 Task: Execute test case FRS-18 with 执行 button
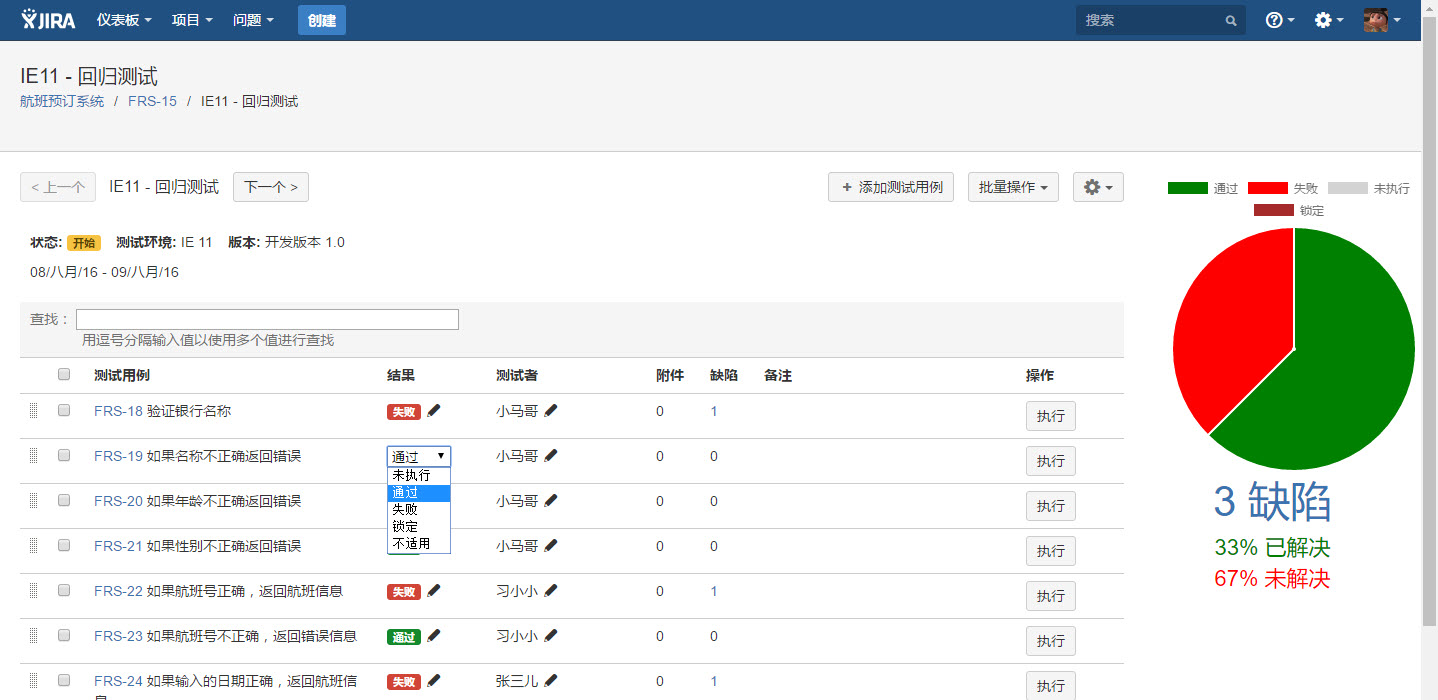point(1051,416)
